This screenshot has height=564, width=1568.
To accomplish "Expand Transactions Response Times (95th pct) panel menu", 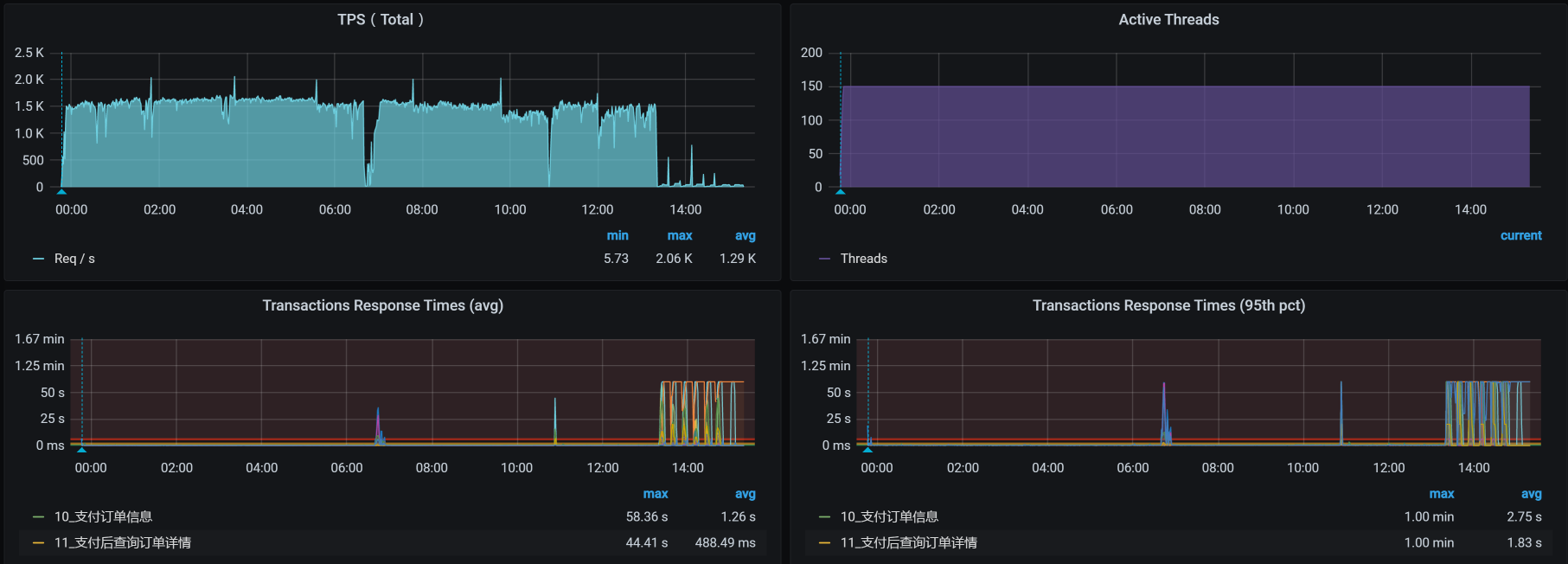I will pyautogui.click(x=1168, y=305).
